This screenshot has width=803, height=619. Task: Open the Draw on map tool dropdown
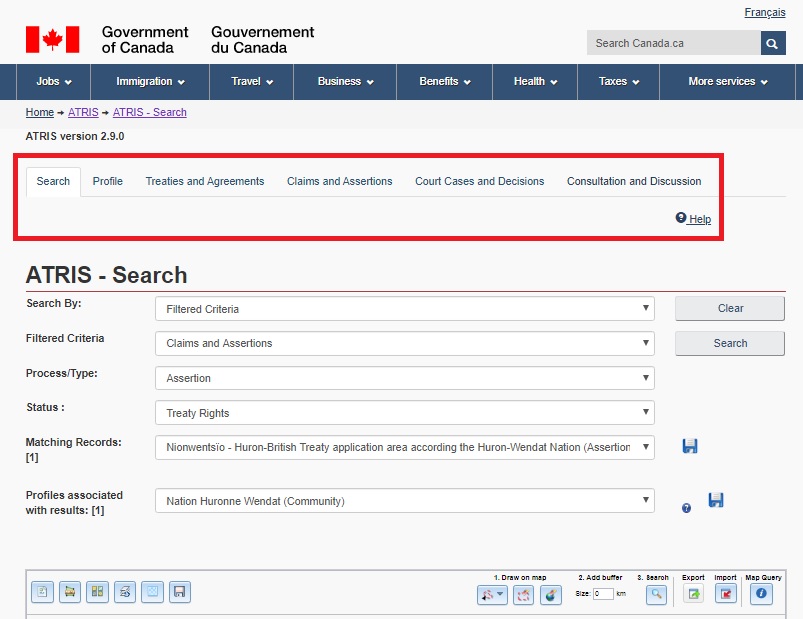point(492,594)
